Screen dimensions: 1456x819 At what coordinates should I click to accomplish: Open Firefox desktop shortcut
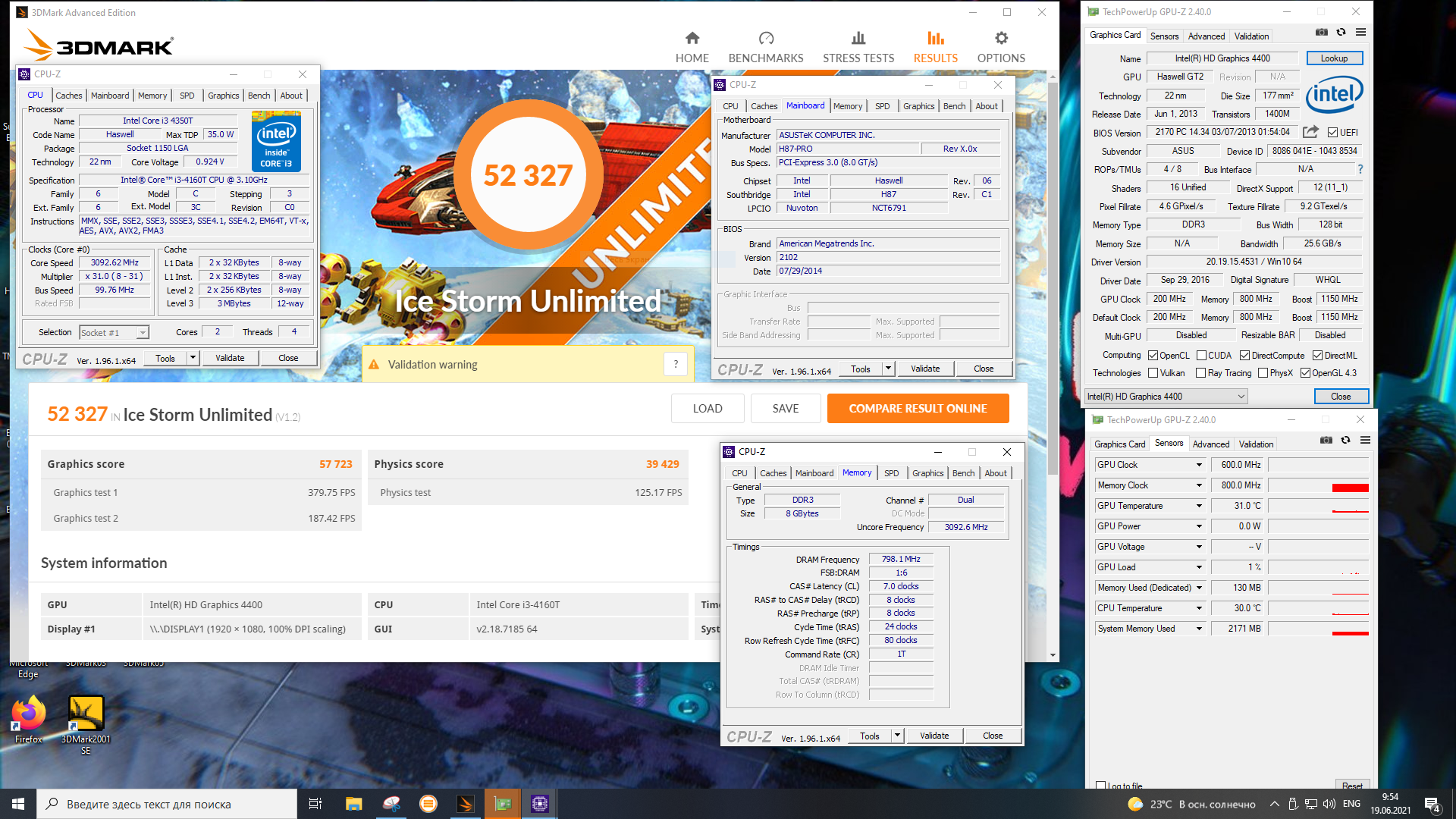point(29,720)
